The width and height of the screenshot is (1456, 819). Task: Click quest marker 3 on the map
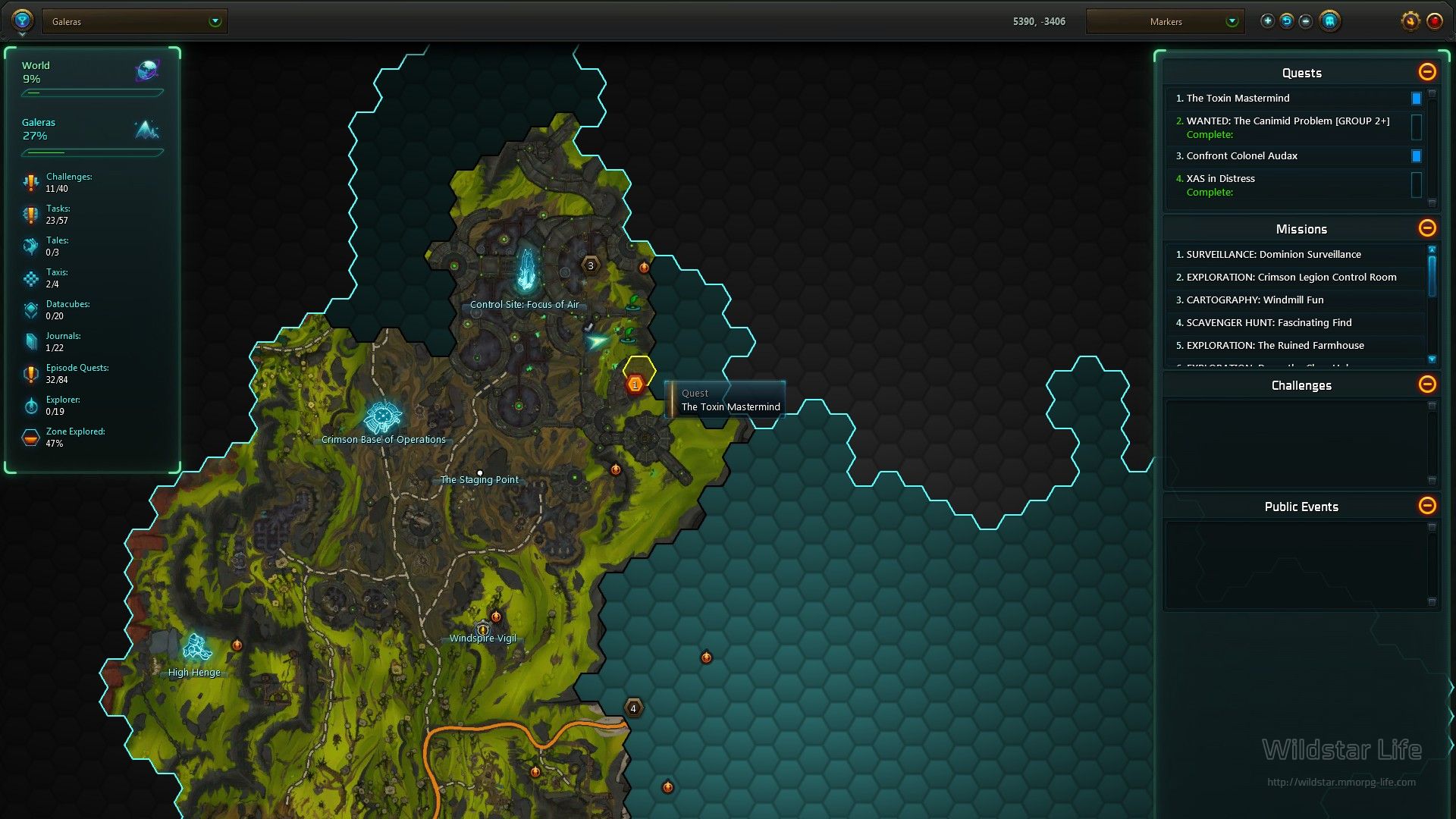[x=591, y=265]
